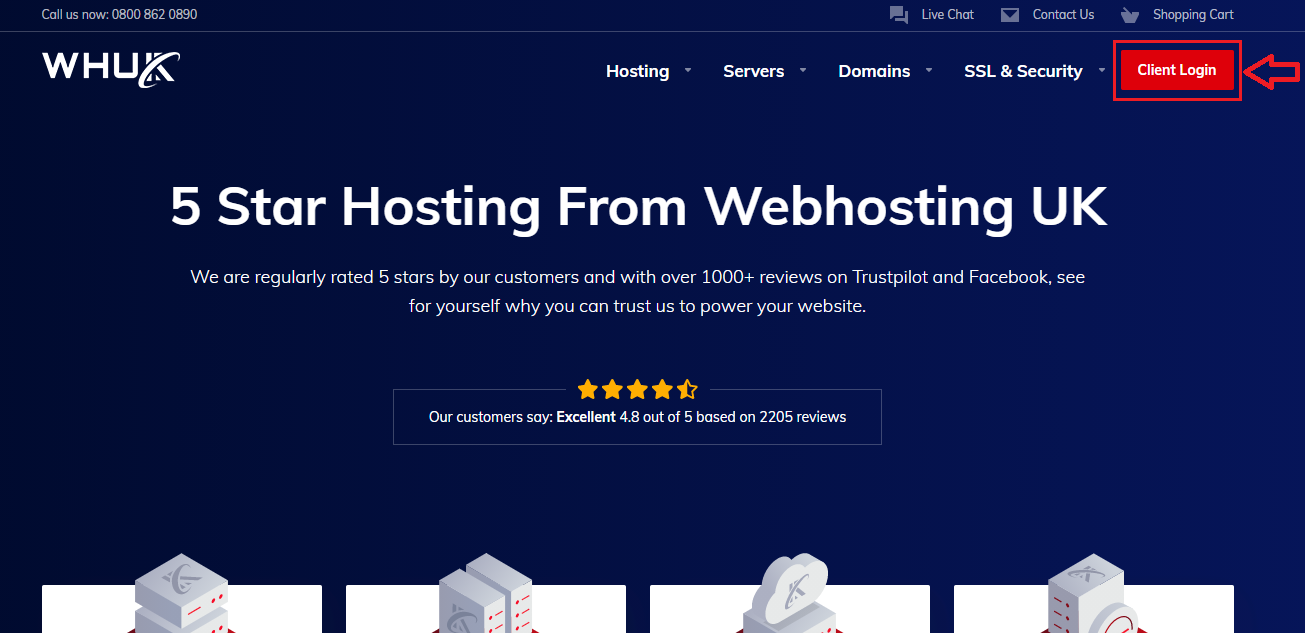Expand the arrow next to Domains
This screenshot has width=1305, height=633.
tap(929, 70)
